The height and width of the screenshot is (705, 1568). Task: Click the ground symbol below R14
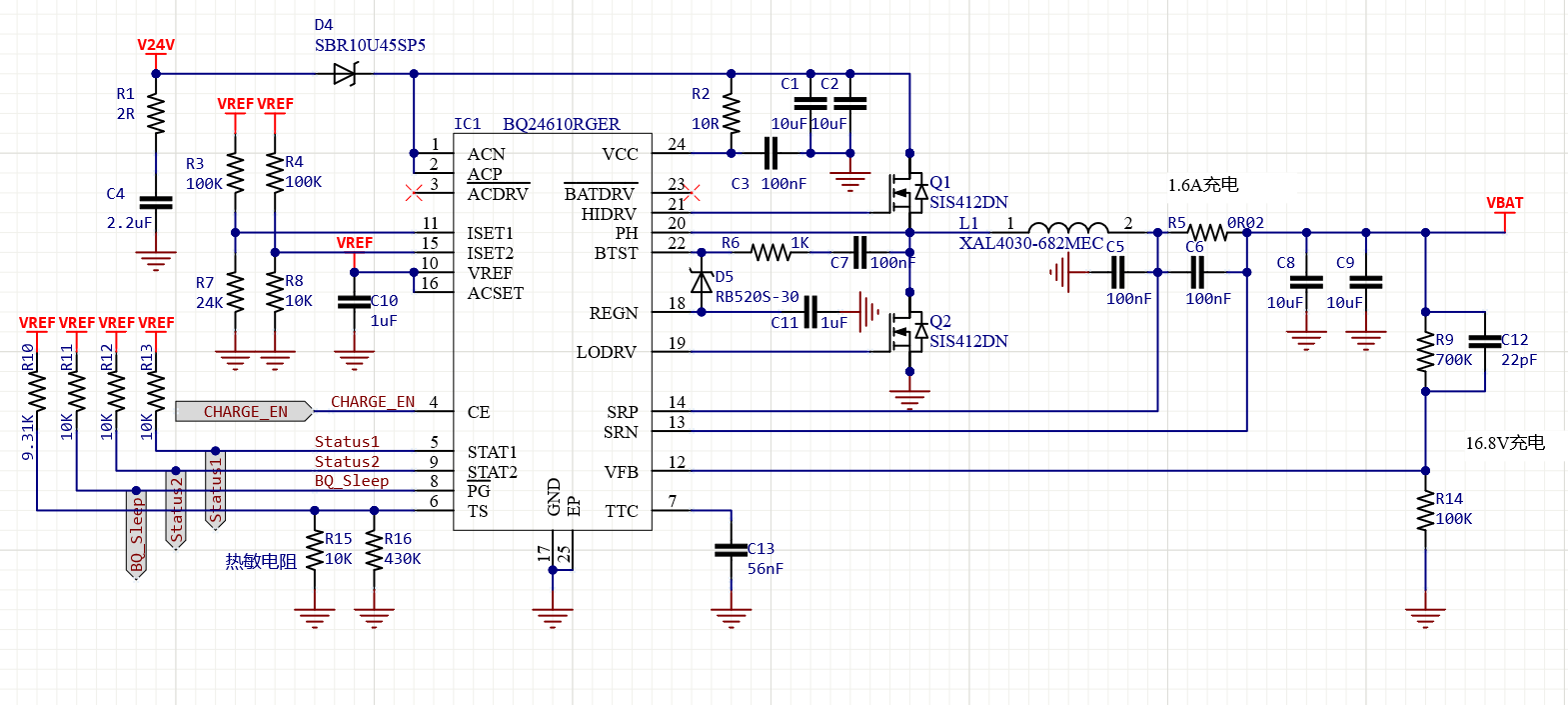point(1425,617)
